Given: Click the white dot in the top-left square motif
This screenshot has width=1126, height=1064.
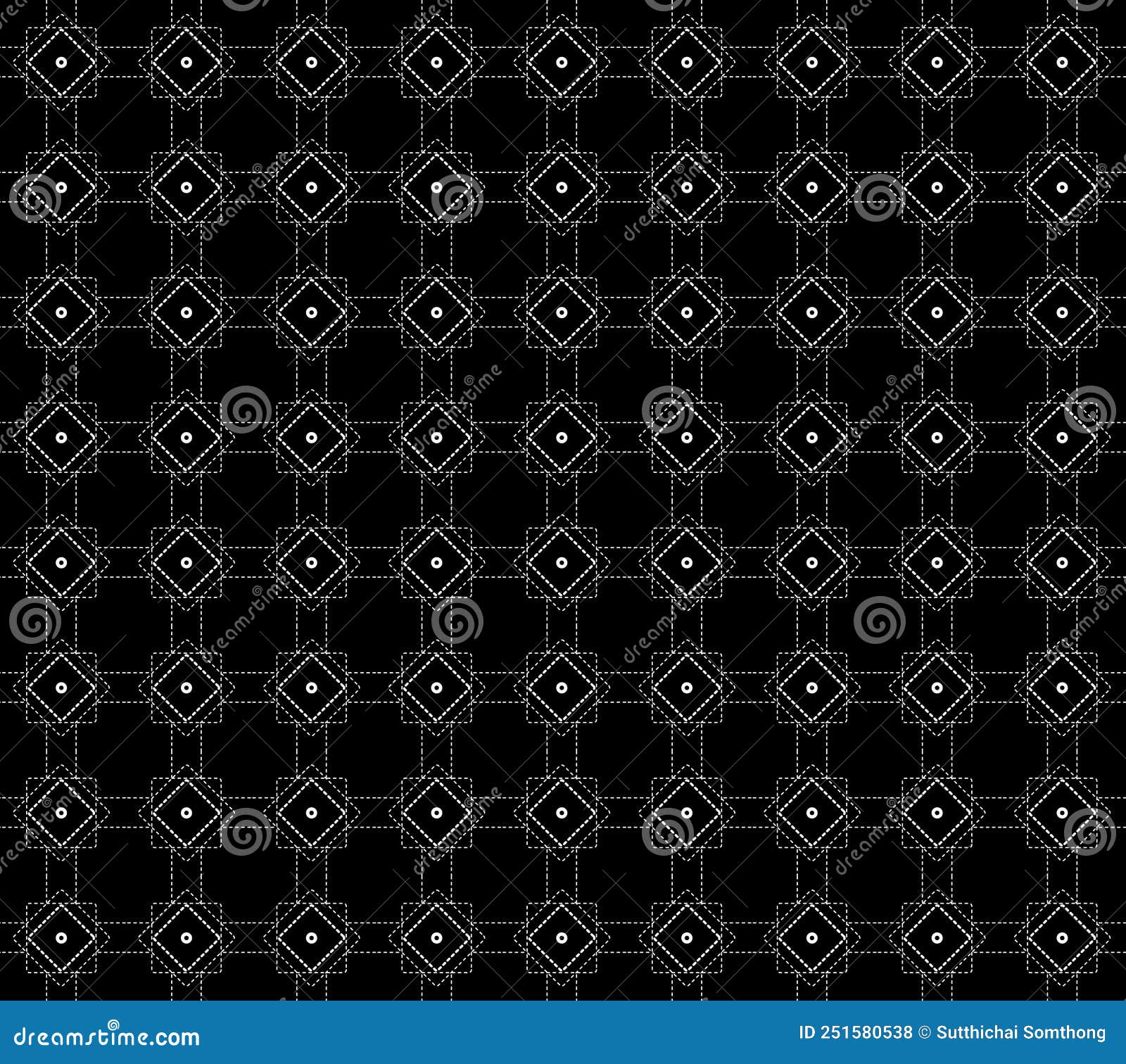Looking at the screenshot, I should click(x=62, y=62).
